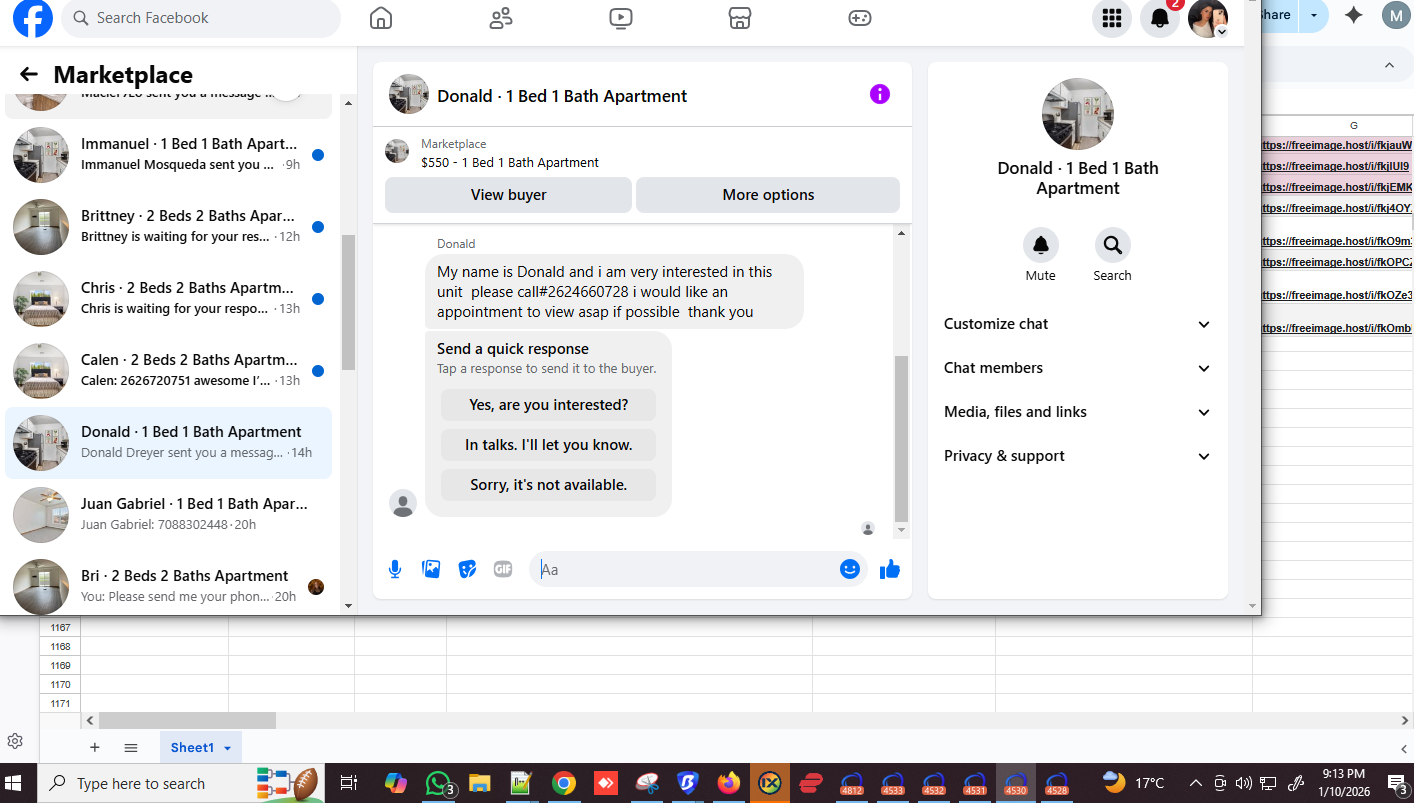Open the Share button dropdown arrow
Viewport: 1414px width, 803px height.
(1313, 15)
